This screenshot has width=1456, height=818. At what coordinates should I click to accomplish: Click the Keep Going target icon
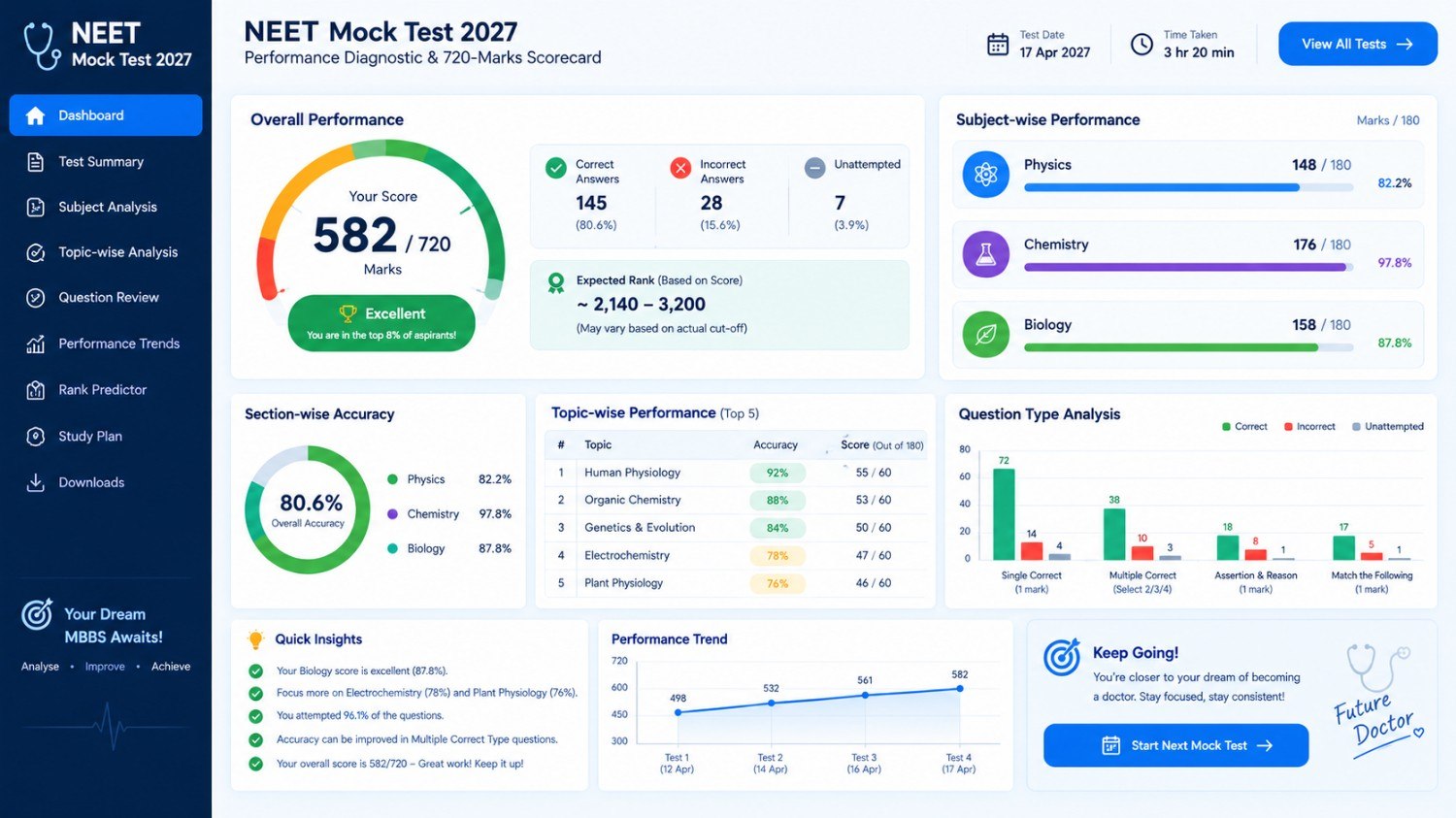tap(1062, 657)
